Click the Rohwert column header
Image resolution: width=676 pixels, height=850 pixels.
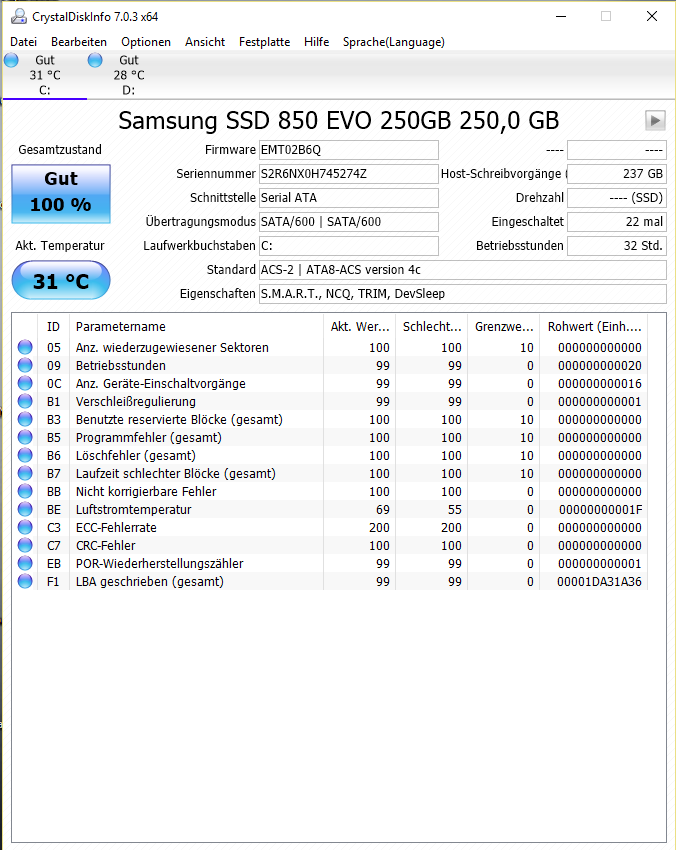(x=594, y=326)
